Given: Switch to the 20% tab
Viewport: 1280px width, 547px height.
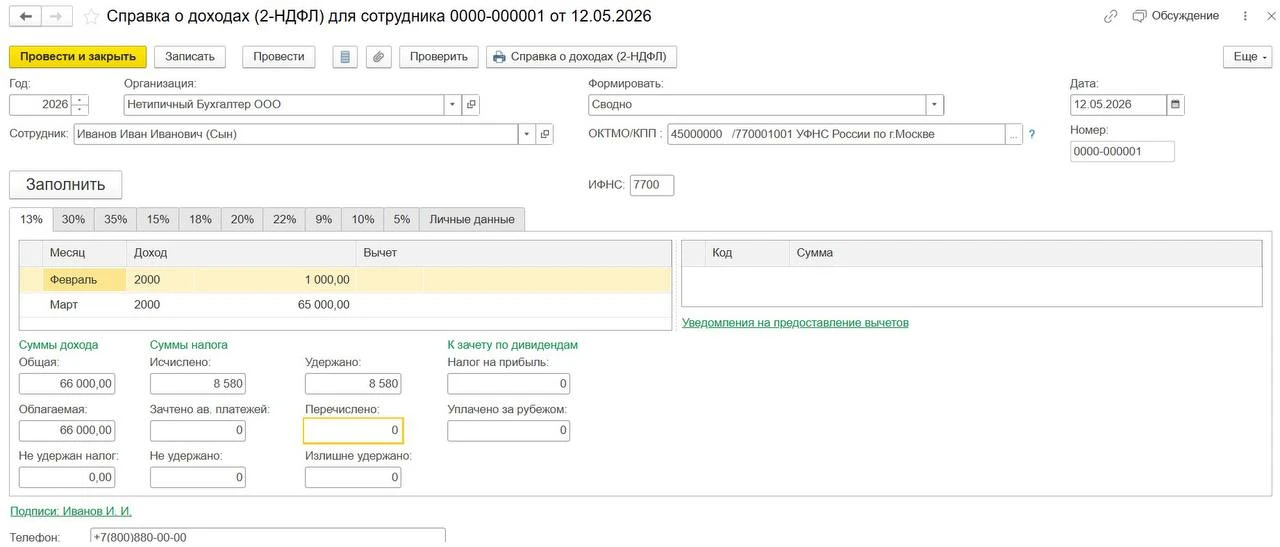Looking at the screenshot, I should [x=242, y=219].
